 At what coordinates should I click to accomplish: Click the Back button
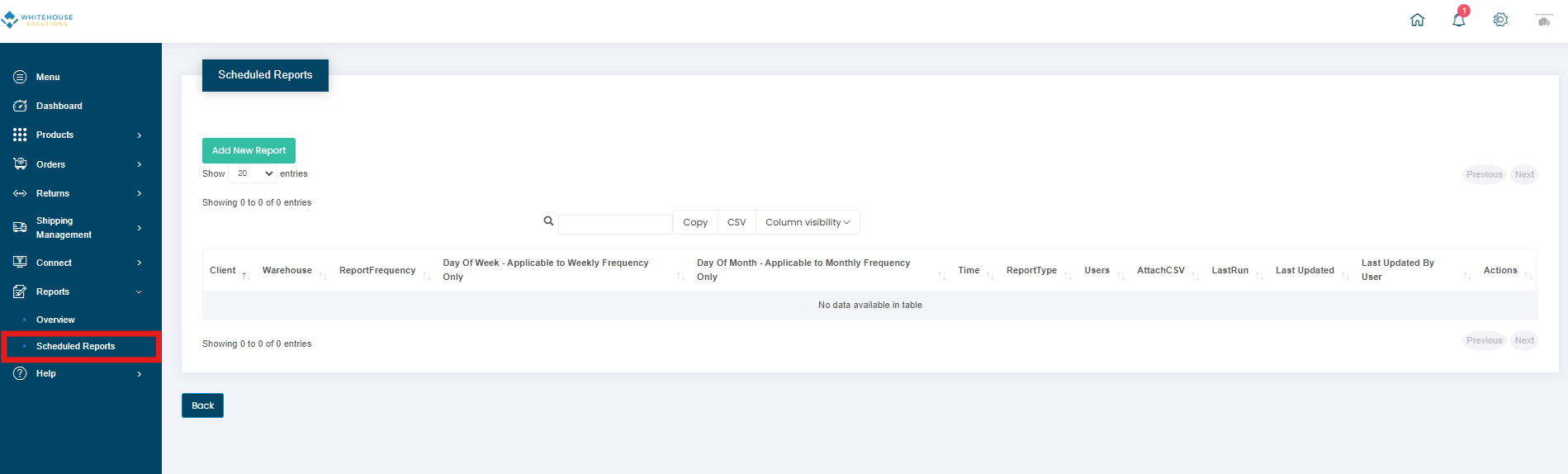[202, 405]
